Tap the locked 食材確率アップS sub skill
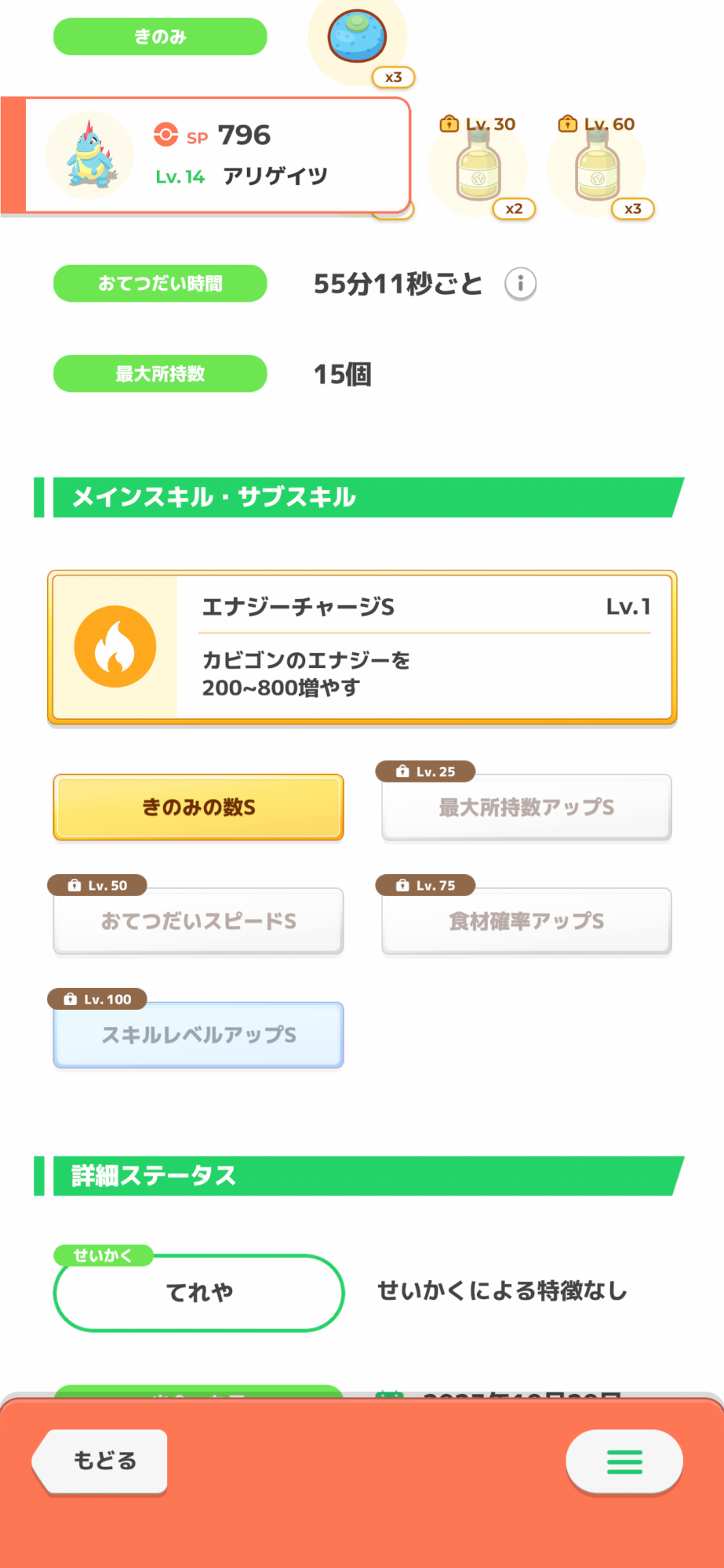Screen dimensions: 724x1568 [x=526, y=921]
